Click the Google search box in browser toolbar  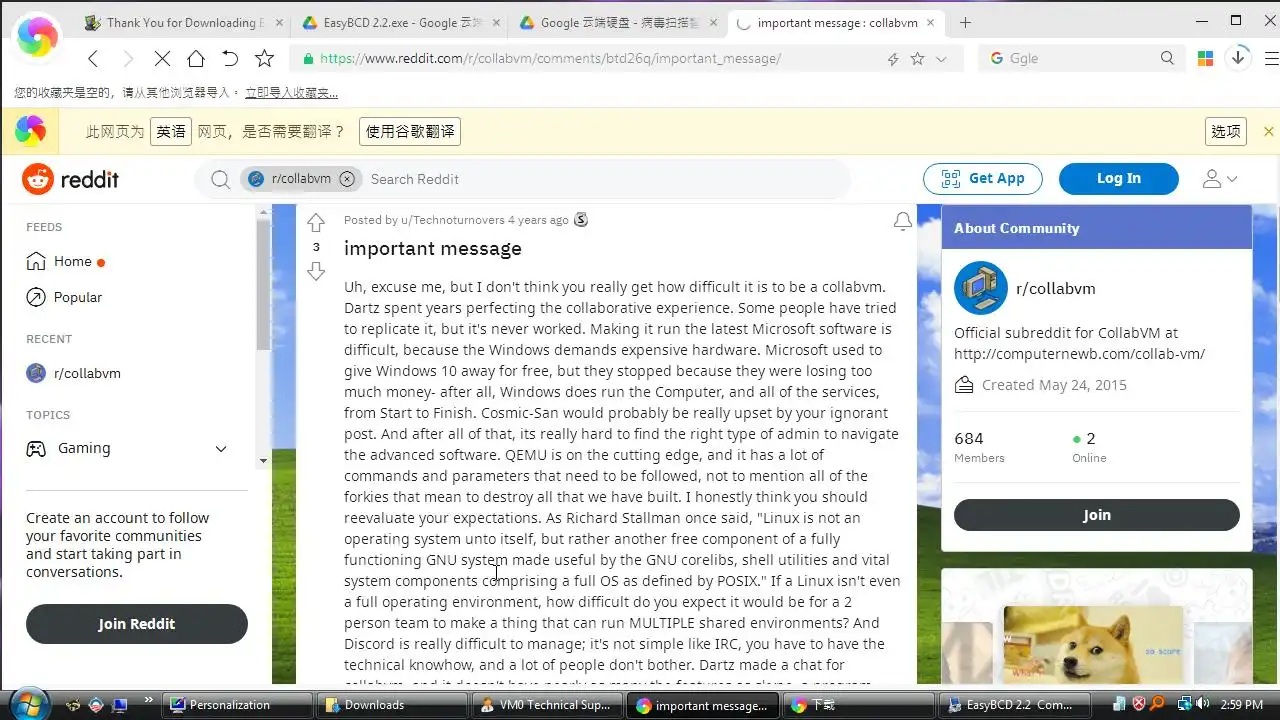[1080, 59]
